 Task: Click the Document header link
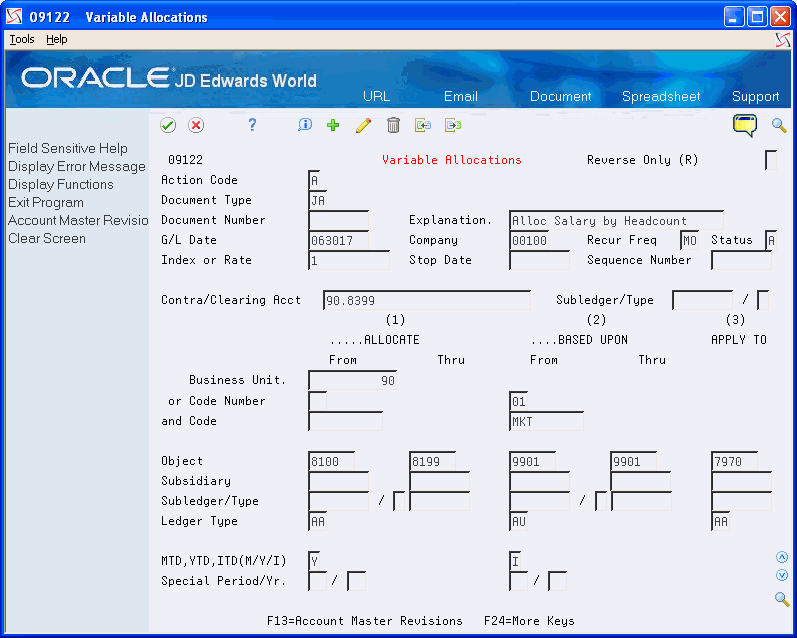[x=560, y=96]
